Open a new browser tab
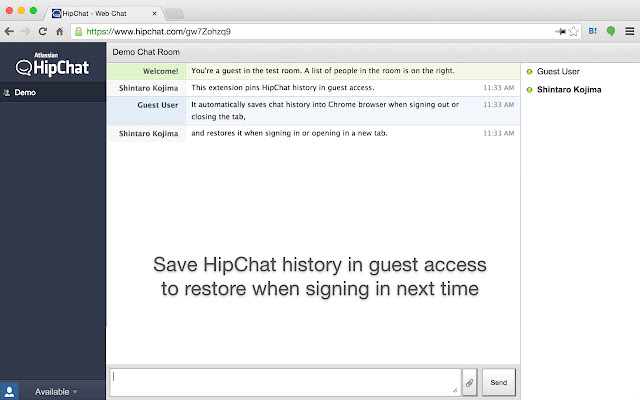The image size is (640, 400). pos(174,14)
